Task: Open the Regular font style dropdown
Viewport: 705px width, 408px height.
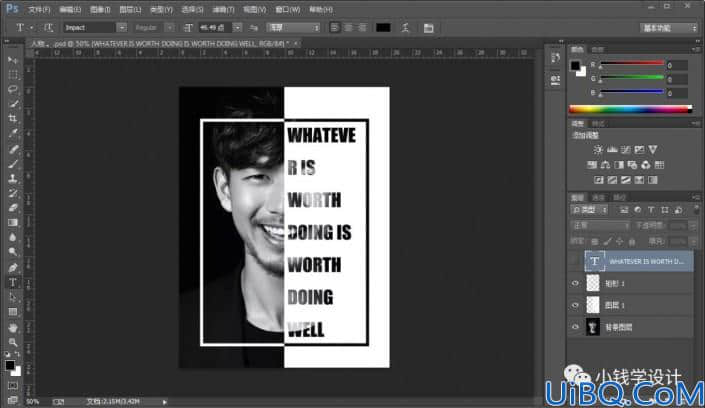Action: (x=170, y=28)
